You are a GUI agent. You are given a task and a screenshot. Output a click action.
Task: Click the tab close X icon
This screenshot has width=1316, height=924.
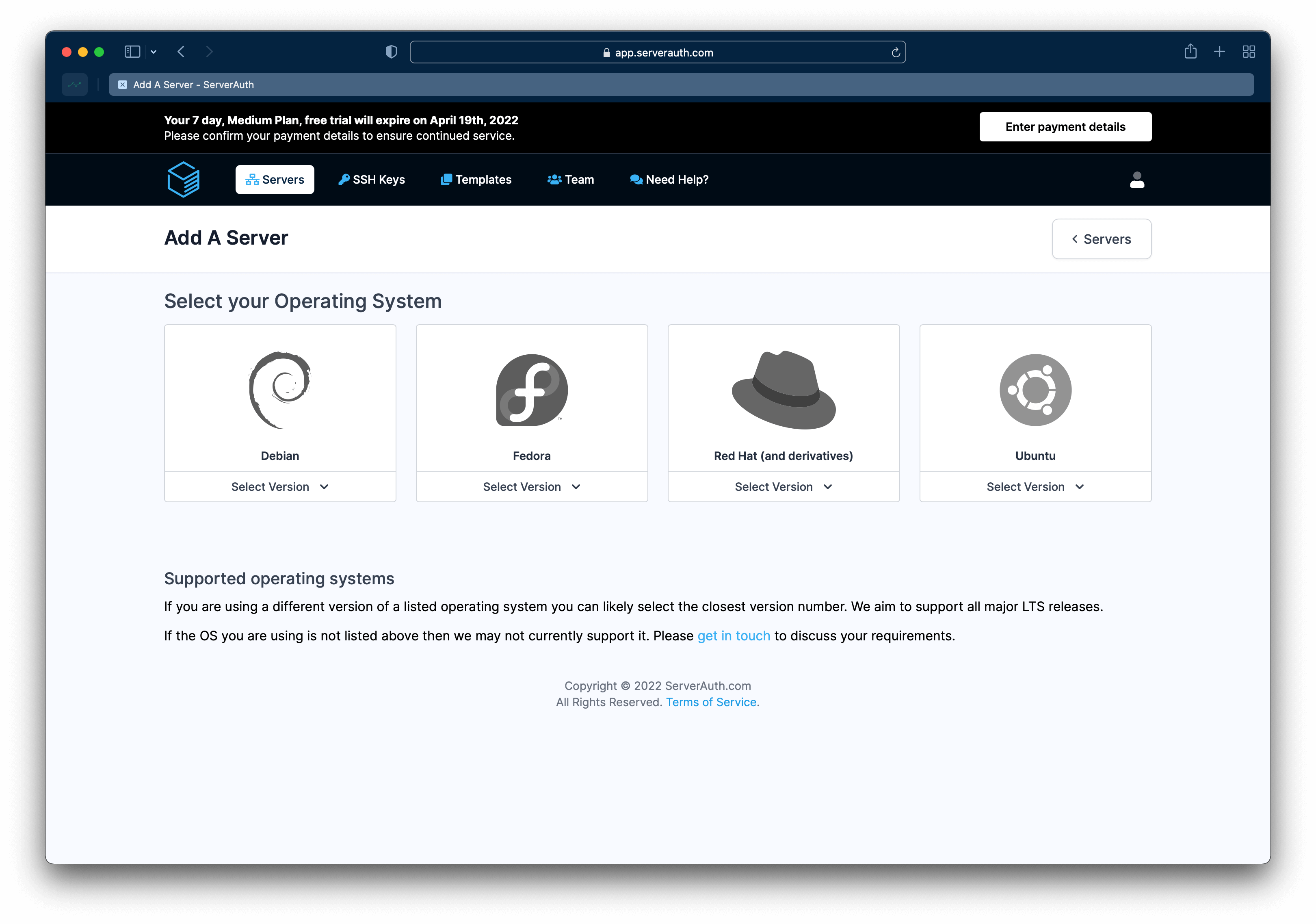pos(122,84)
